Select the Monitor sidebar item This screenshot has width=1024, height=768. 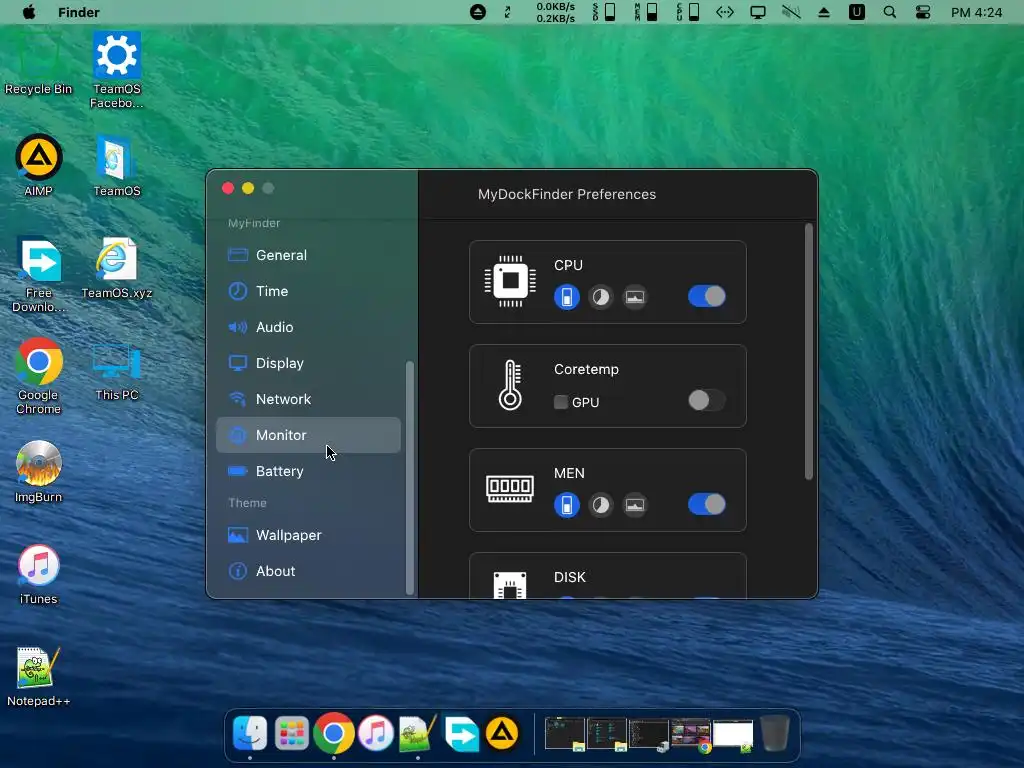[x=308, y=435]
